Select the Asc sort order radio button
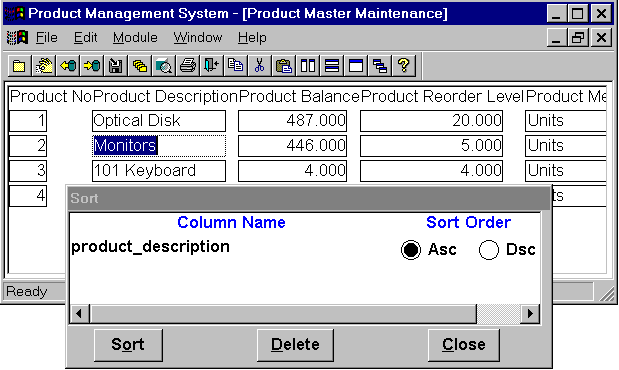 pyautogui.click(x=411, y=250)
